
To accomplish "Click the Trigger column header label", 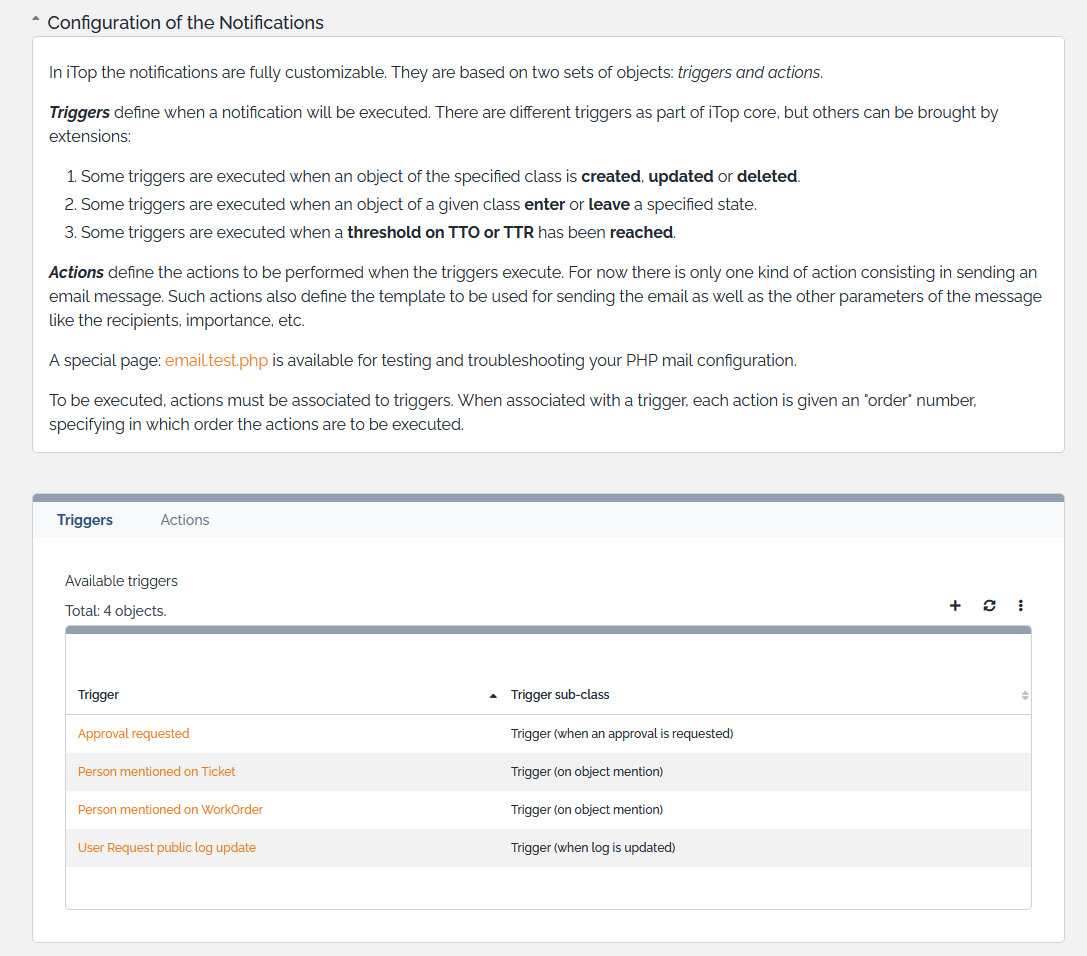I will [98, 695].
